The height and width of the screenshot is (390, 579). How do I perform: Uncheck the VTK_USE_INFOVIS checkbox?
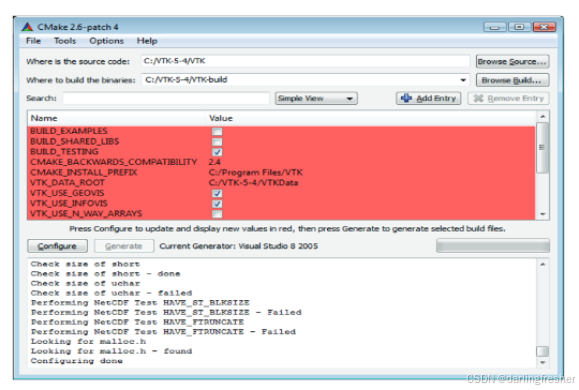(x=217, y=203)
